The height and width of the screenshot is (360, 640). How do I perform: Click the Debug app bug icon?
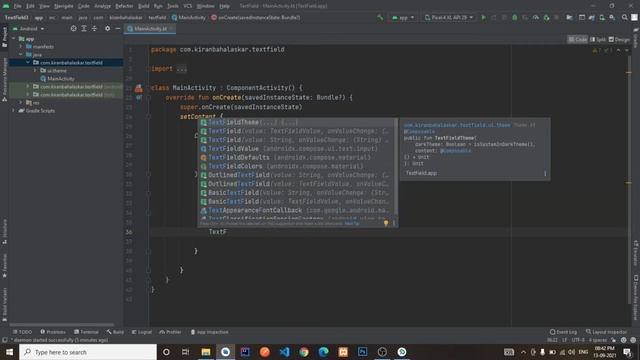(x=515, y=18)
